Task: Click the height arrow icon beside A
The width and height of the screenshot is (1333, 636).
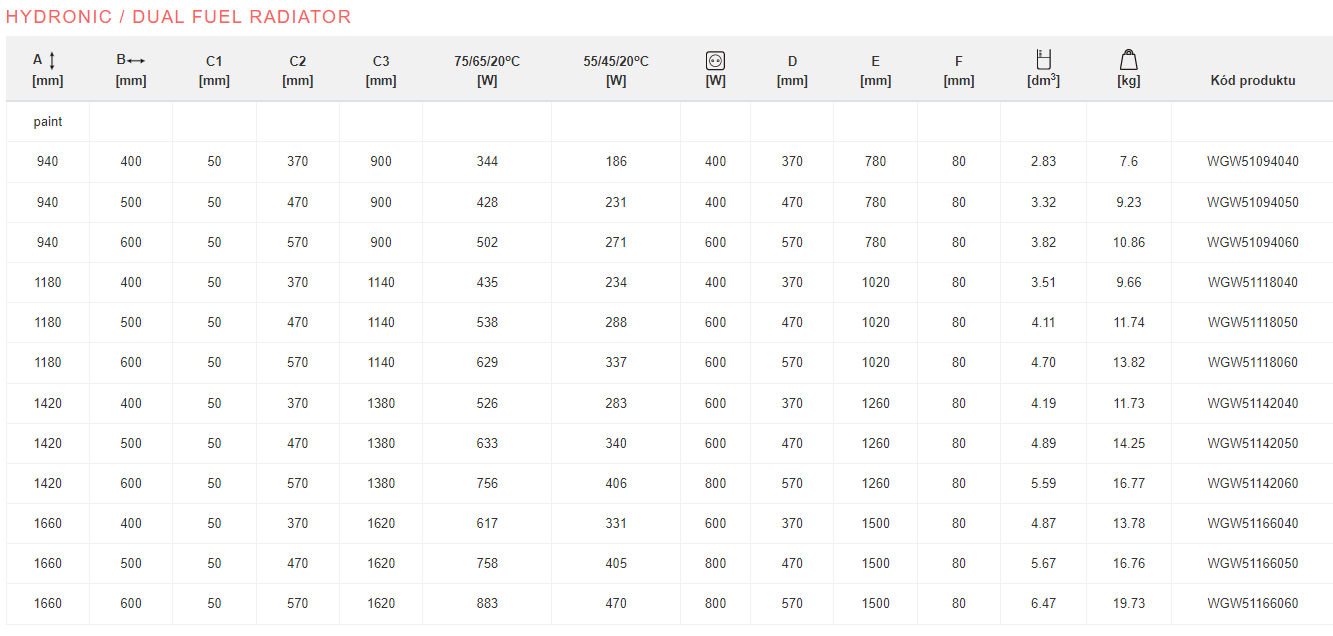Action: coord(52,61)
